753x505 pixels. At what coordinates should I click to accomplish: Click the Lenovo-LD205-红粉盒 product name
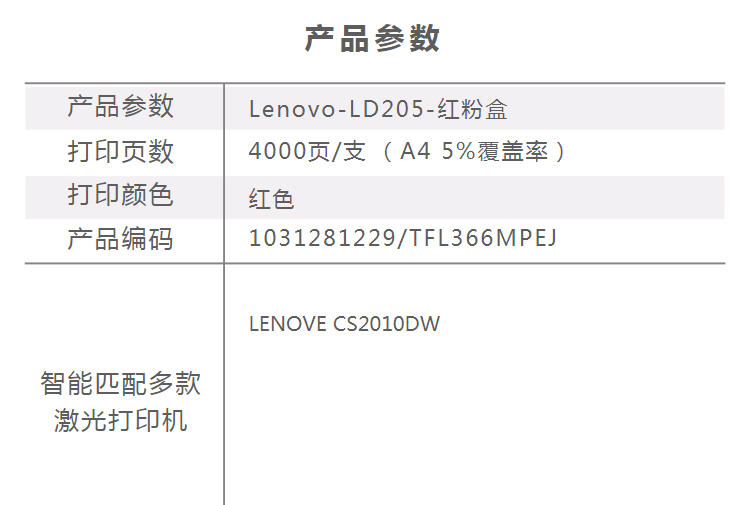(x=378, y=109)
